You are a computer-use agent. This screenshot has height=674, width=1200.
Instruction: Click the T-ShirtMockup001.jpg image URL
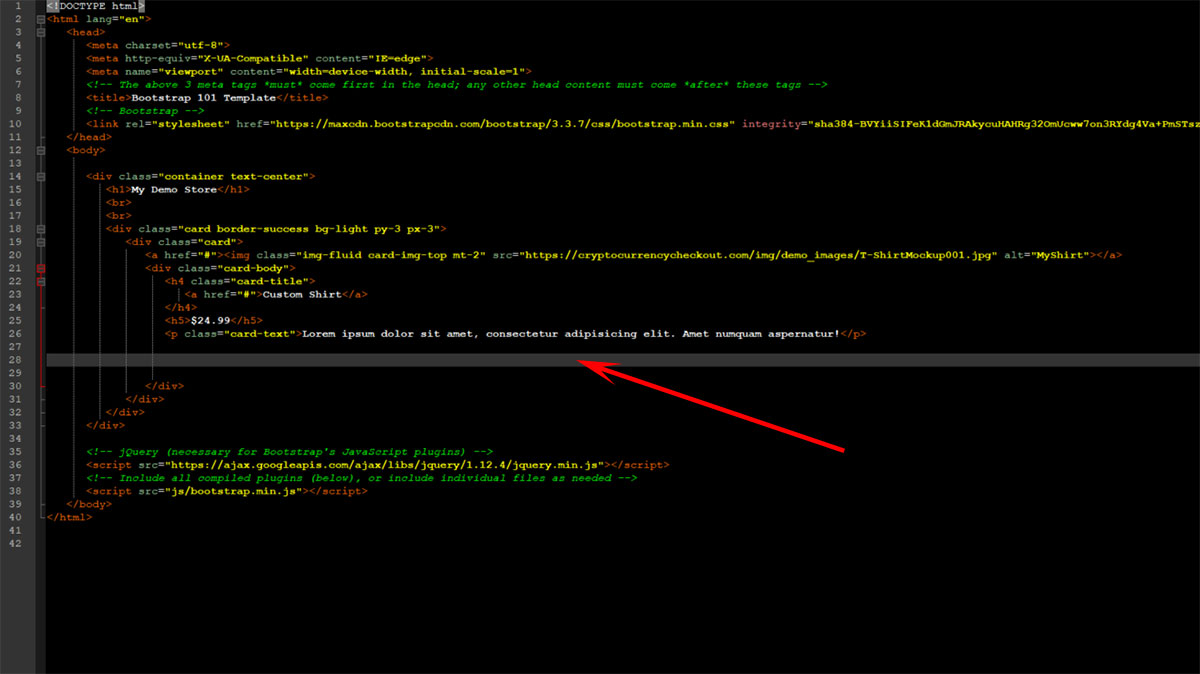759,255
